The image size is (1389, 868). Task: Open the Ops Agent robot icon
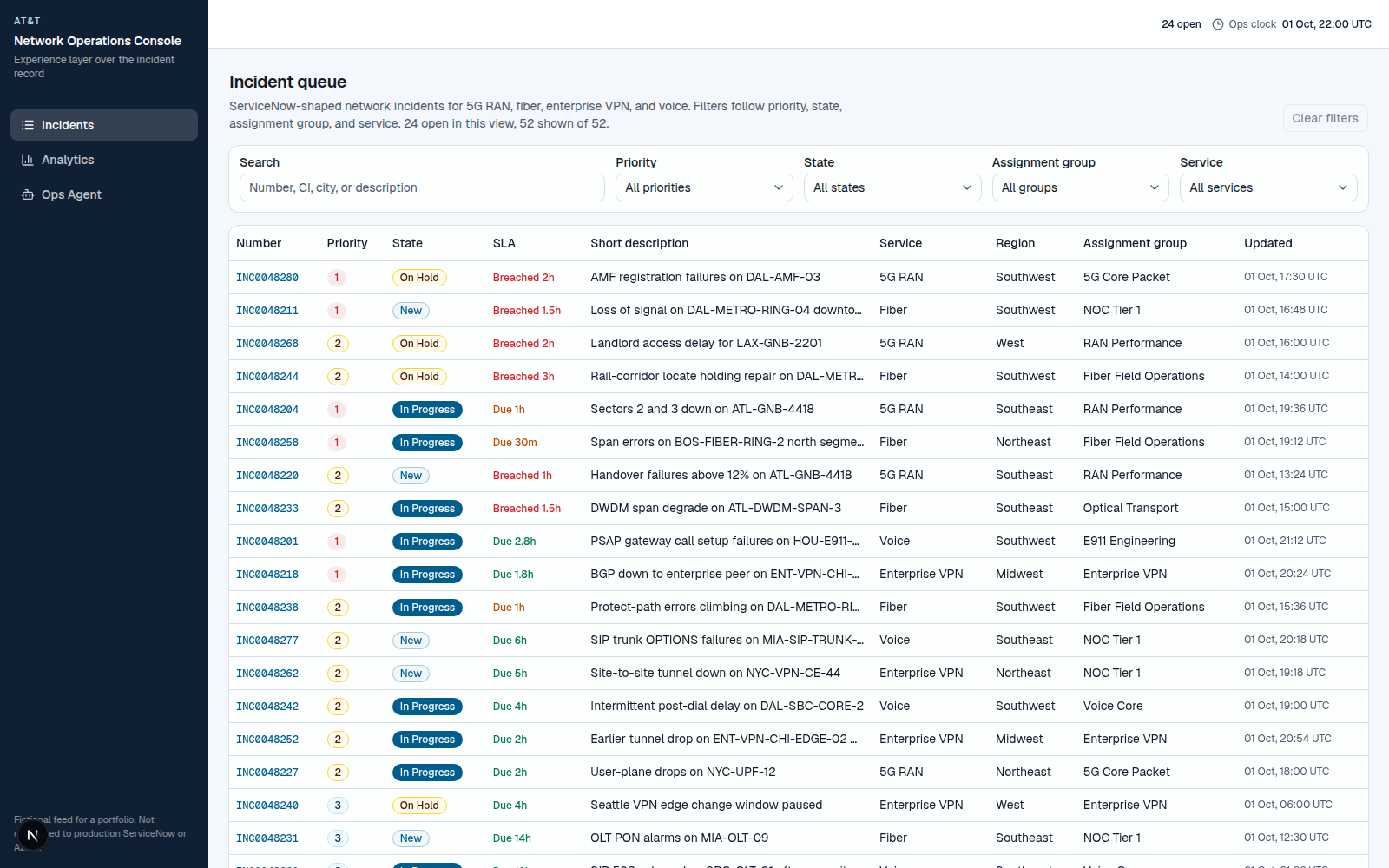pos(28,194)
